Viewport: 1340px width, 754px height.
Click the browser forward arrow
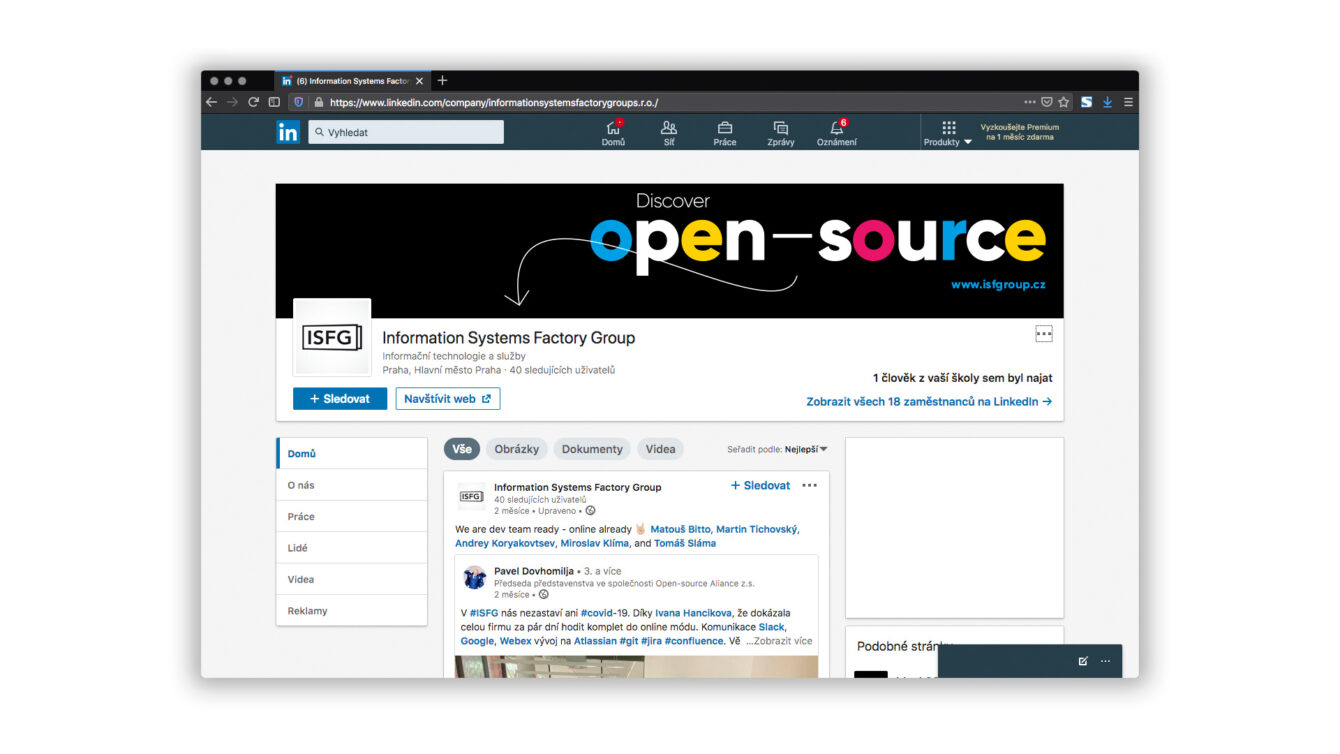232,102
